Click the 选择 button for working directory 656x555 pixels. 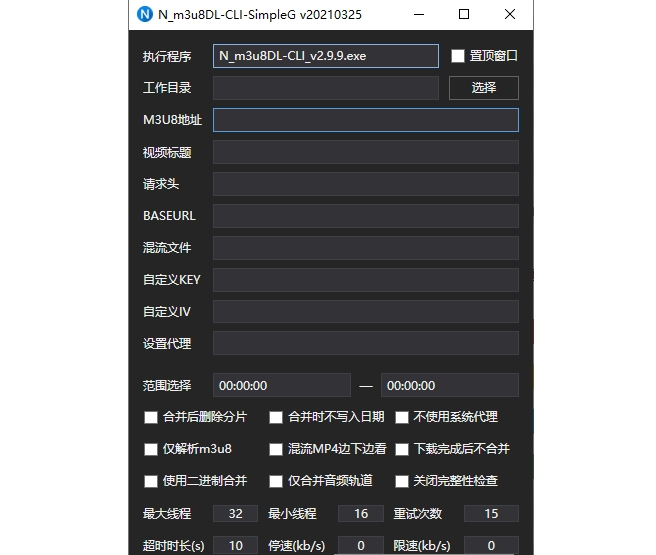483,88
